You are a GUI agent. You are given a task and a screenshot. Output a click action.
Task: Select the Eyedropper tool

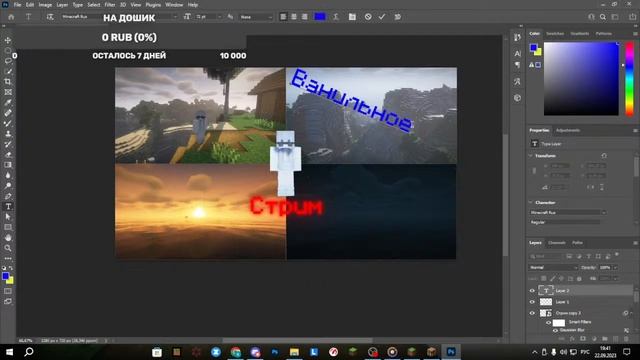[x=8, y=102]
